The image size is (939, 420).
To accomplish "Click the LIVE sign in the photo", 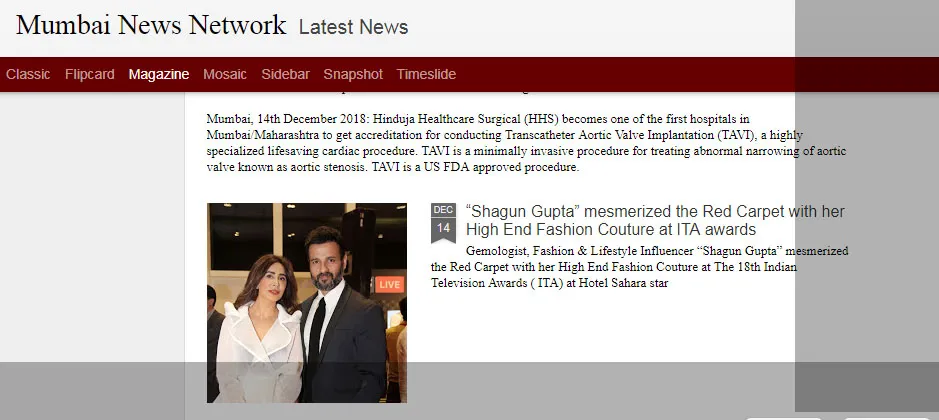I will (x=389, y=285).
